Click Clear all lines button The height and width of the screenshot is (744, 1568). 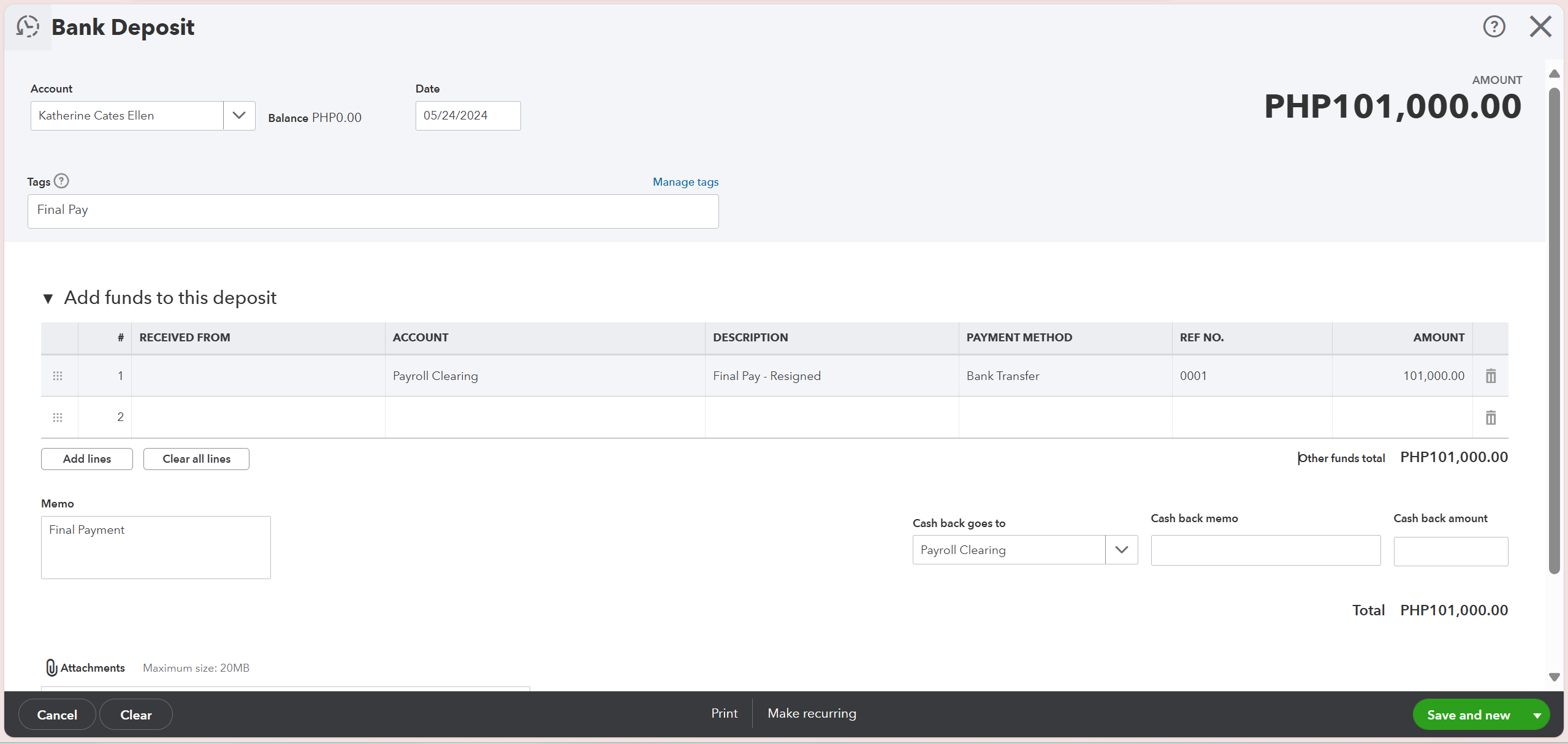click(196, 459)
